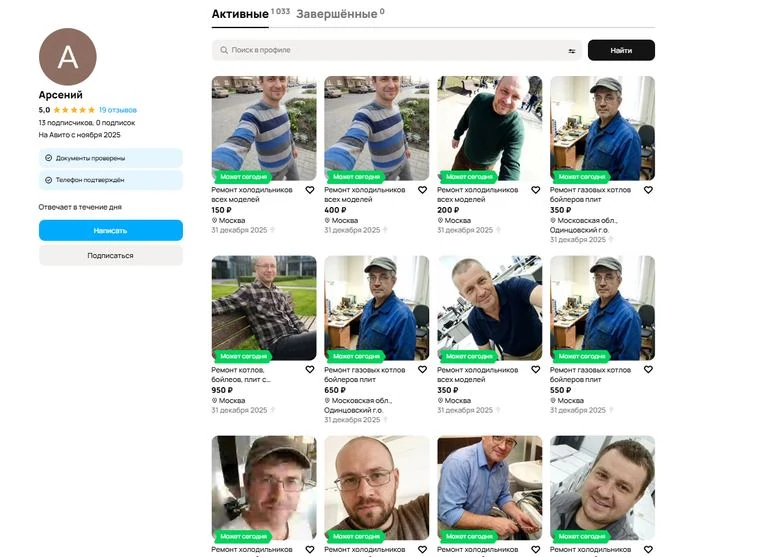Open the man-on-bench photo of the 950 ₽ listing
This screenshot has height=557, width=760.
(x=264, y=308)
